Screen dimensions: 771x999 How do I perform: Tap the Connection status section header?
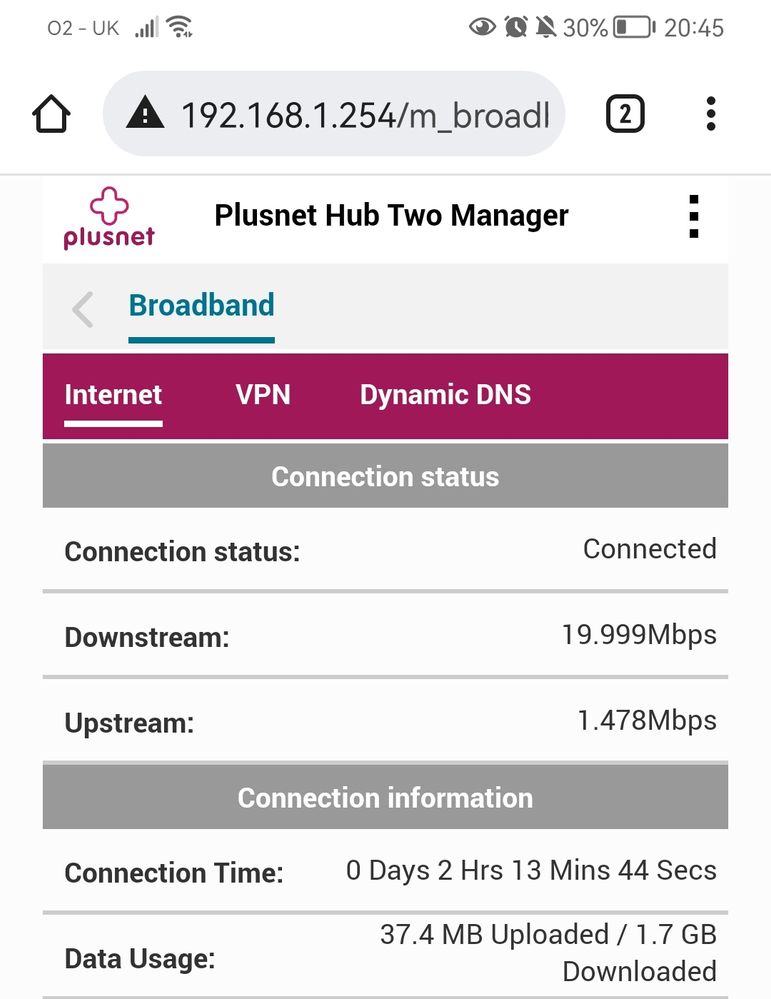(x=385, y=476)
